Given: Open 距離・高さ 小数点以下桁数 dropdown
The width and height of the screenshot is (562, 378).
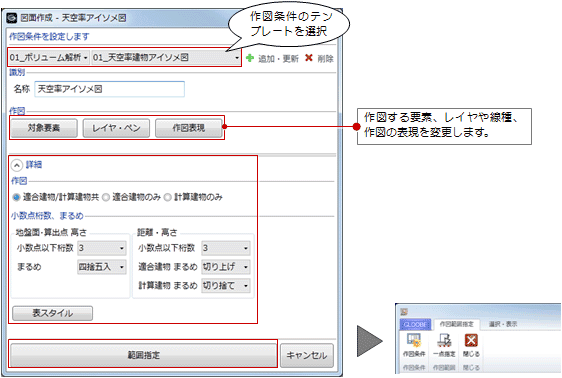Looking at the screenshot, I should [226, 248].
